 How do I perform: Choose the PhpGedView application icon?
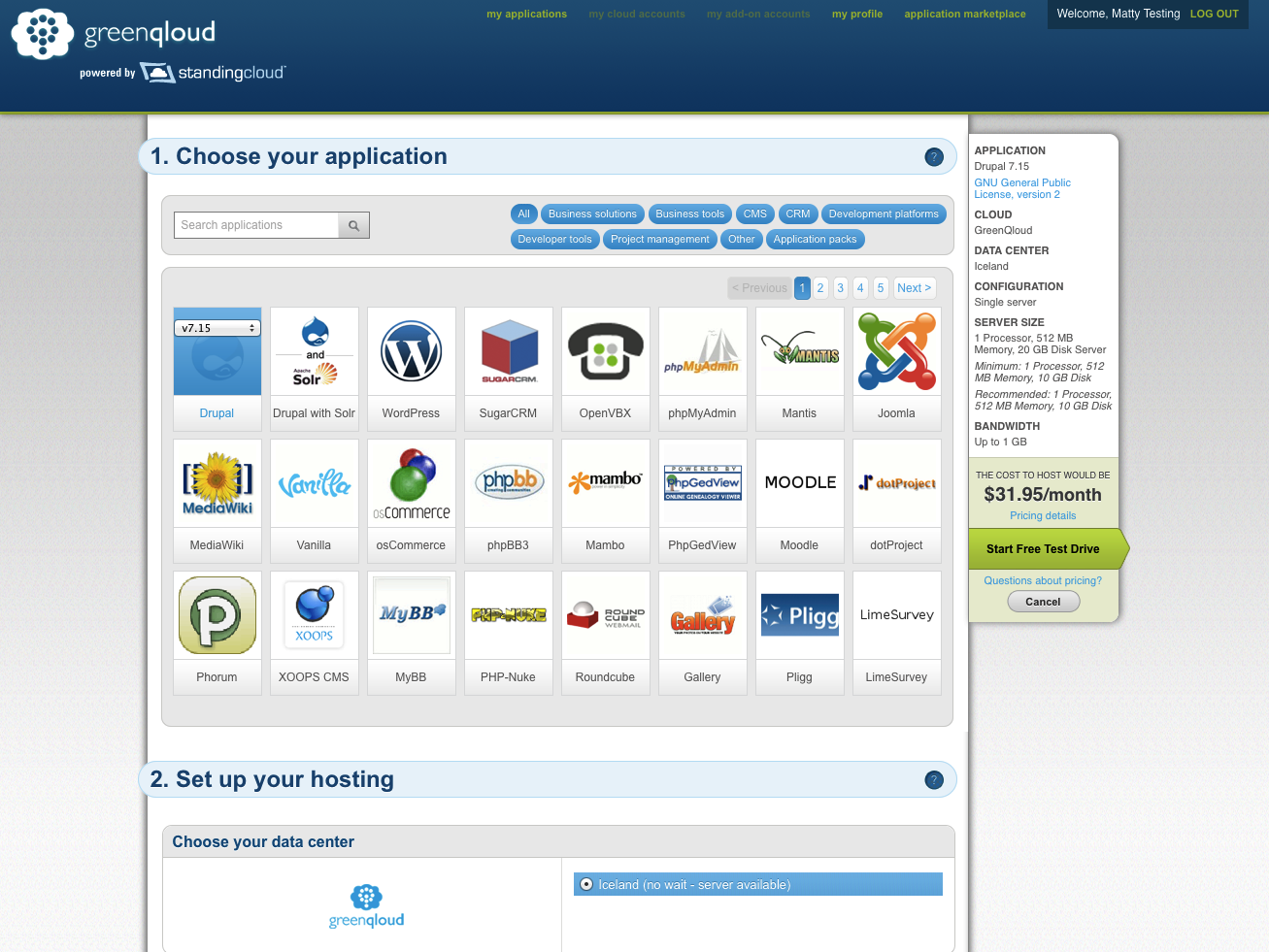point(703,483)
